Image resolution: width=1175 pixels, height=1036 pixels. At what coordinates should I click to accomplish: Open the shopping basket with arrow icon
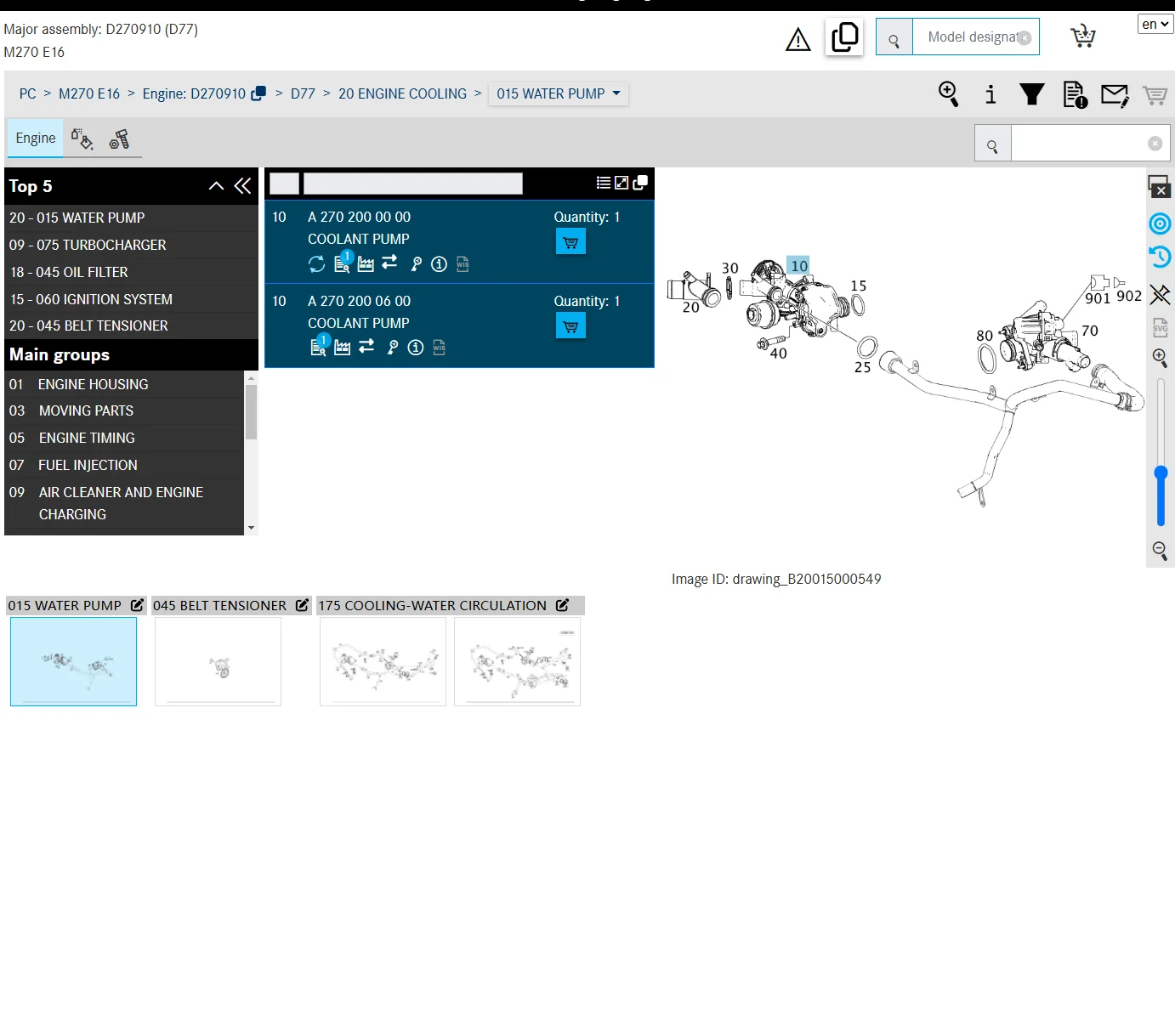1082,37
